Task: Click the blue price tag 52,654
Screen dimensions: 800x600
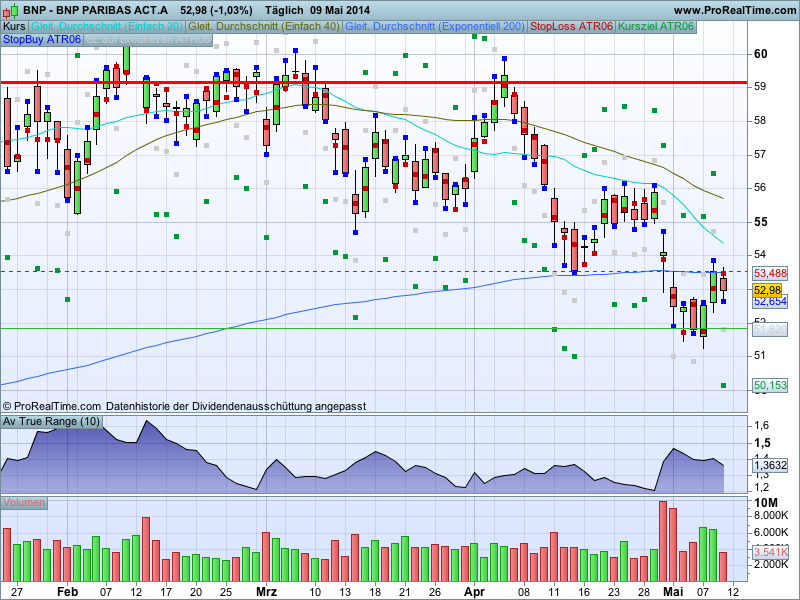Action: [770, 302]
